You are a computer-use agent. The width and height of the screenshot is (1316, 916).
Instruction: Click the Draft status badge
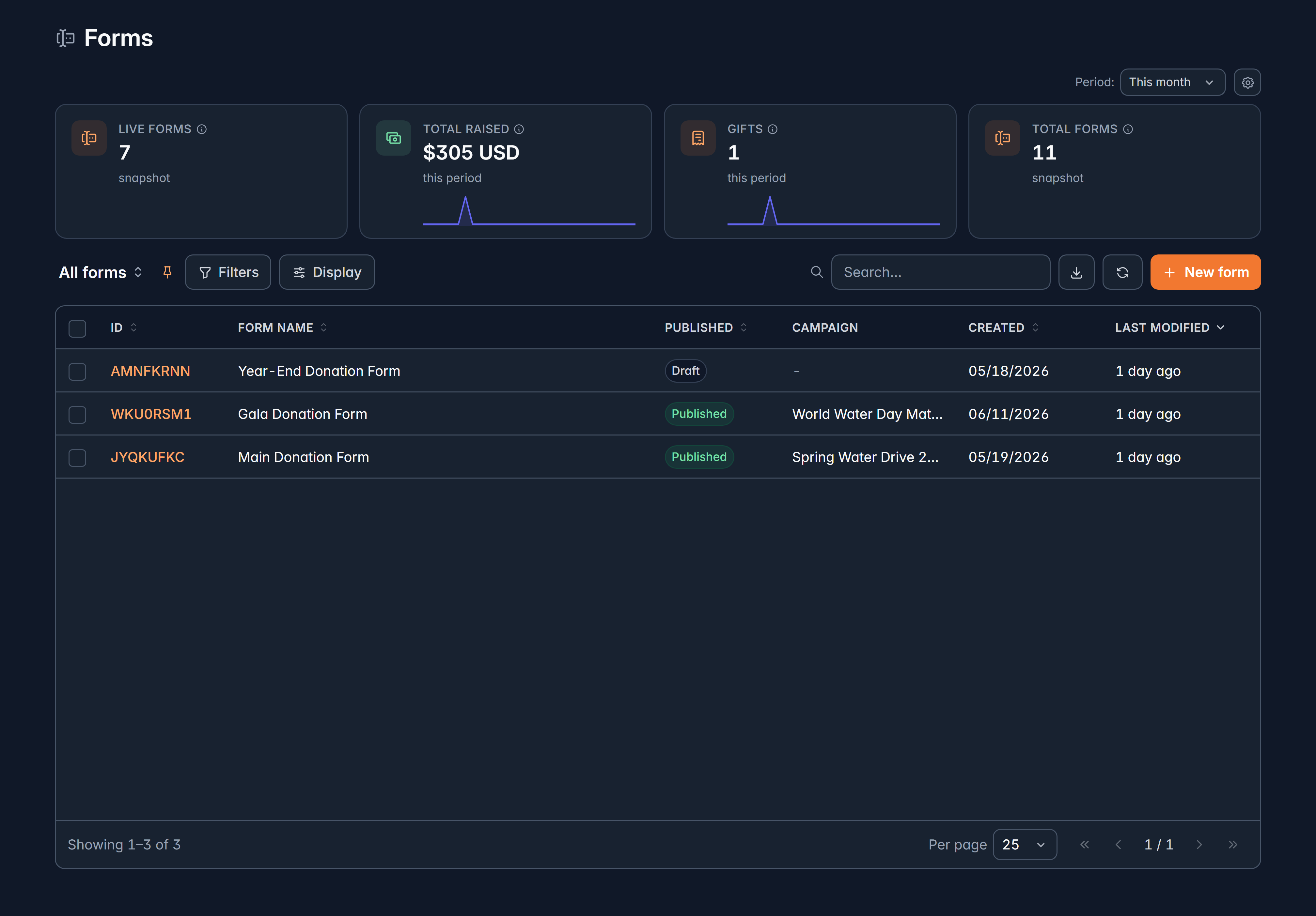(685, 371)
